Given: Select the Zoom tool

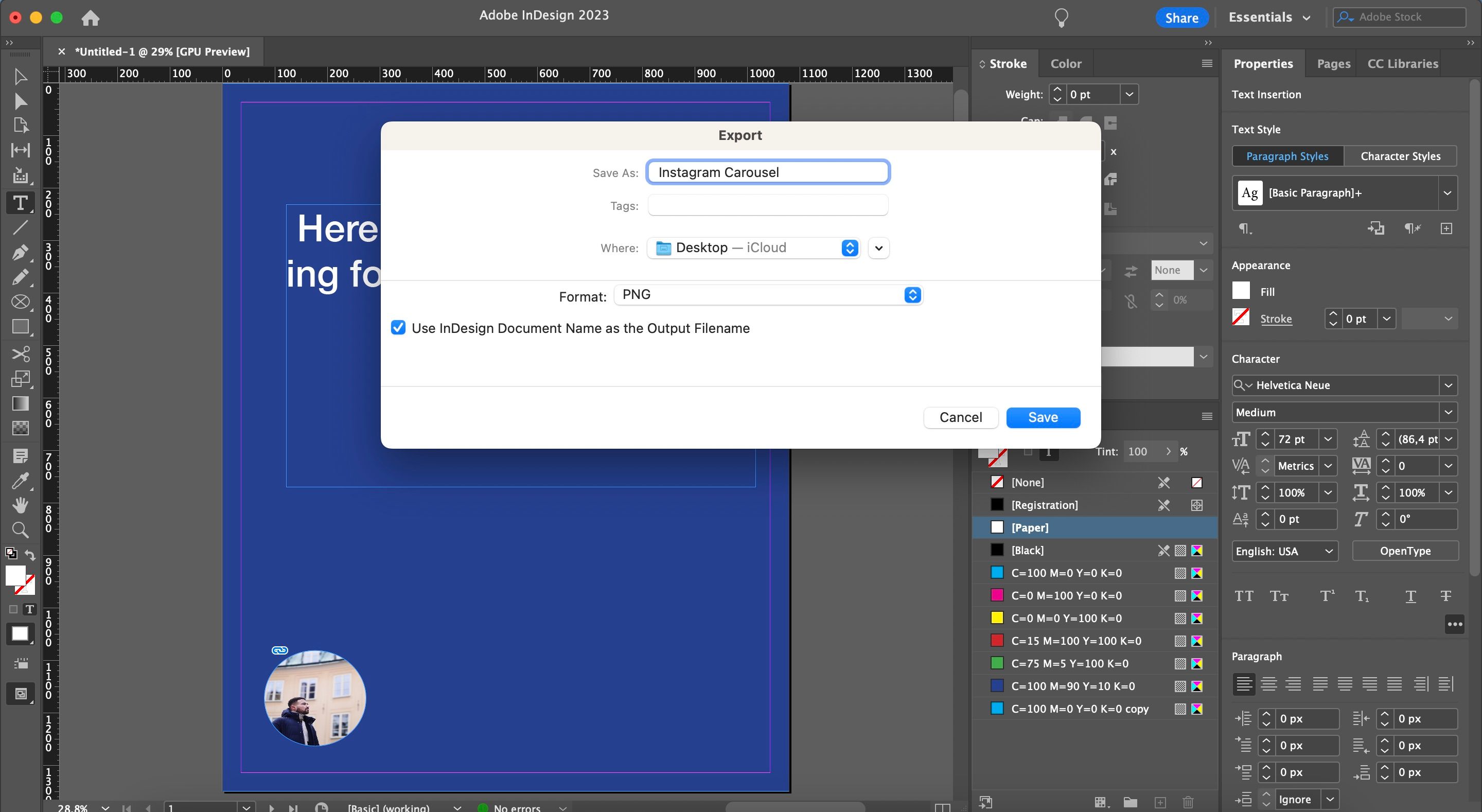Looking at the screenshot, I should pyautogui.click(x=21, y=529).
